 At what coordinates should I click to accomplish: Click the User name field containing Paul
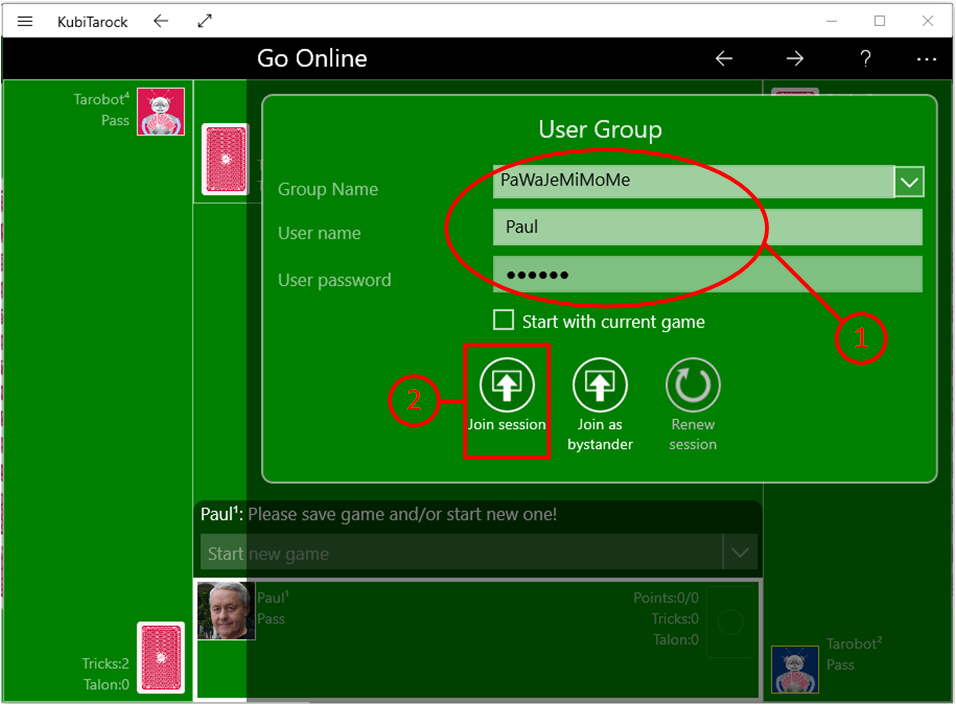point(706,227)
